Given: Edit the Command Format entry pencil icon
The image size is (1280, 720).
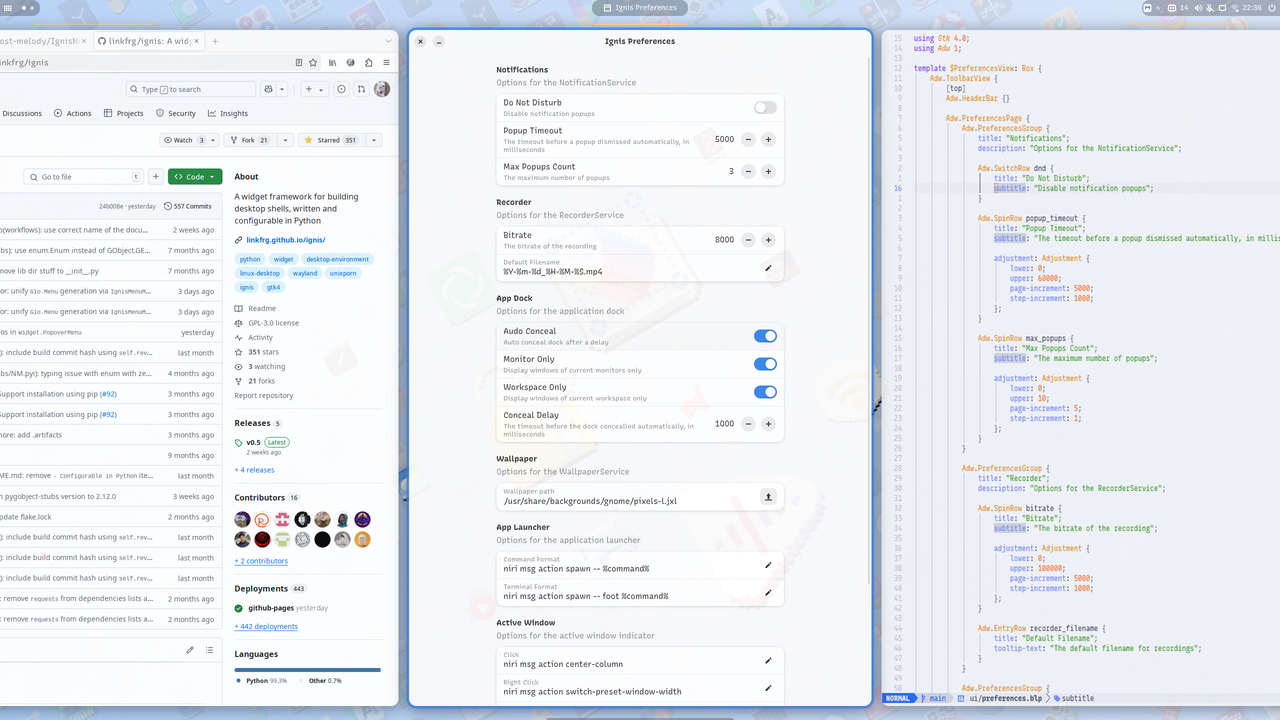Looking at the screenshot, I should tap(768, 565).
